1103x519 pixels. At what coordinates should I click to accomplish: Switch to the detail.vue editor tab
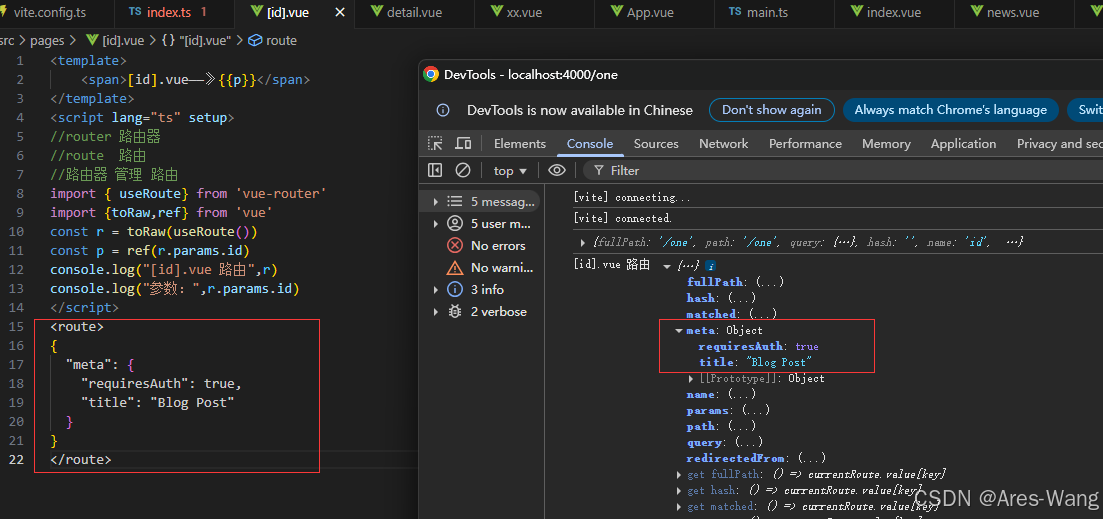pos(416,13)
